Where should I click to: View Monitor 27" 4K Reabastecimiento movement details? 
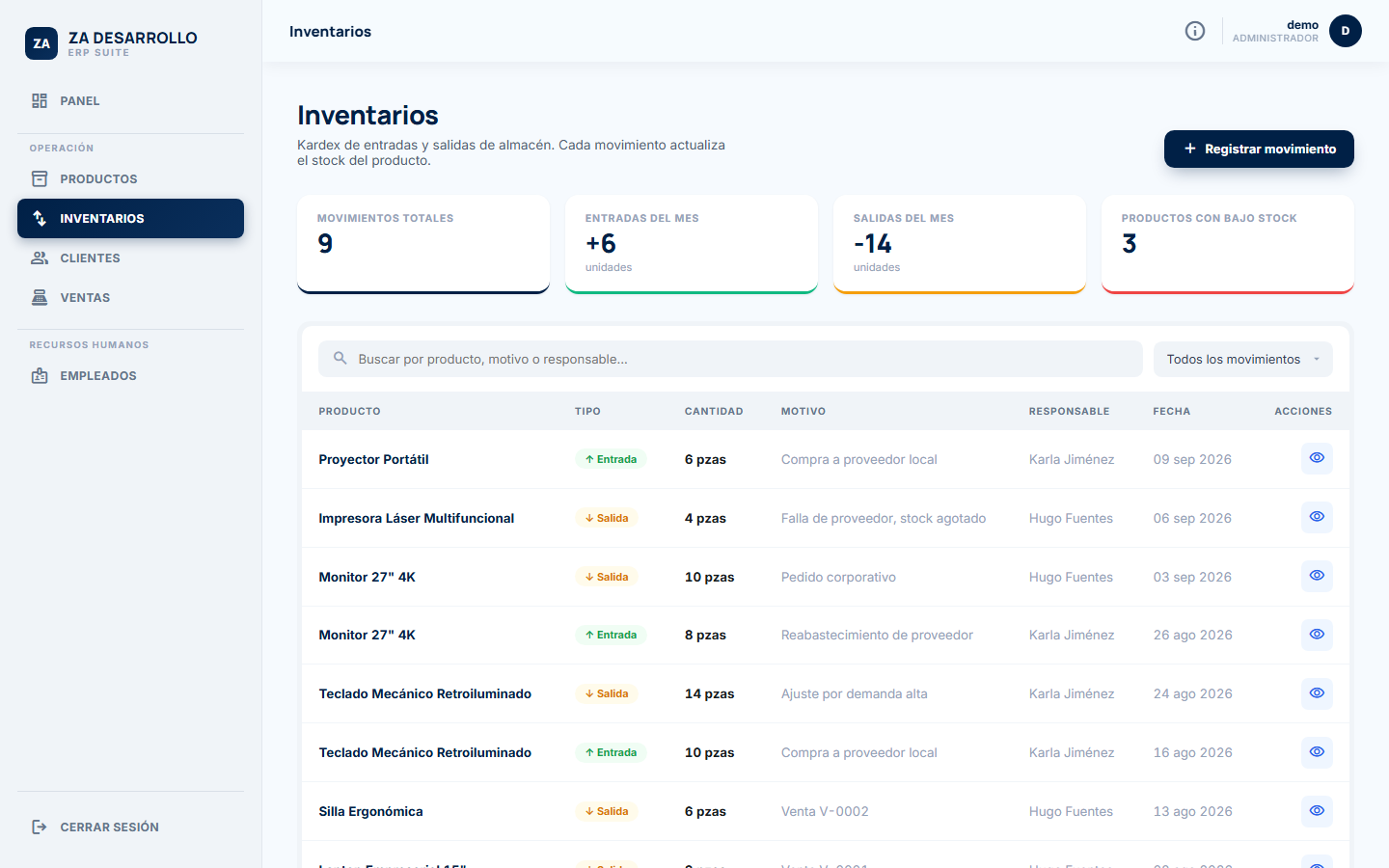click(1317, 635)
